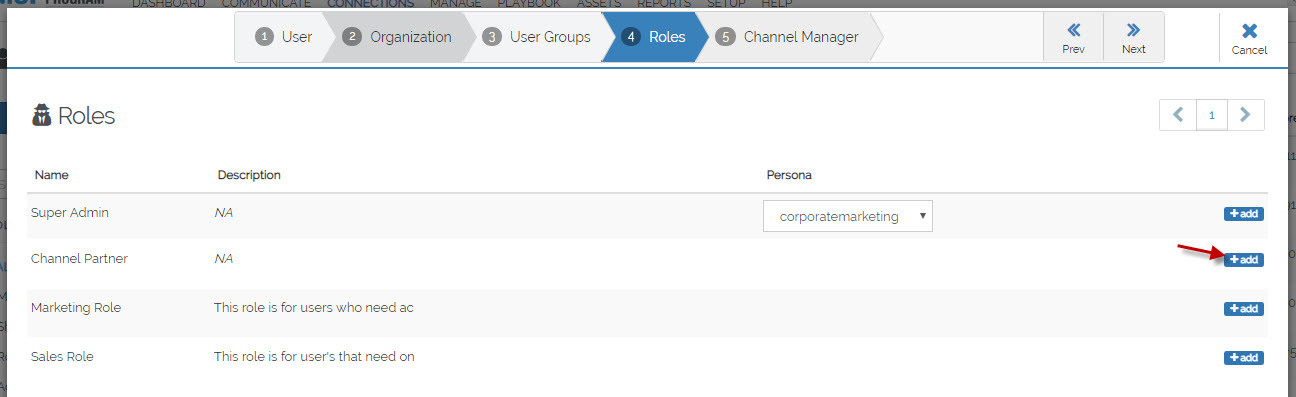This screenshot has height=397, width=1296.
Task: Click the Super Admin role name
Action: click(70, 213)
